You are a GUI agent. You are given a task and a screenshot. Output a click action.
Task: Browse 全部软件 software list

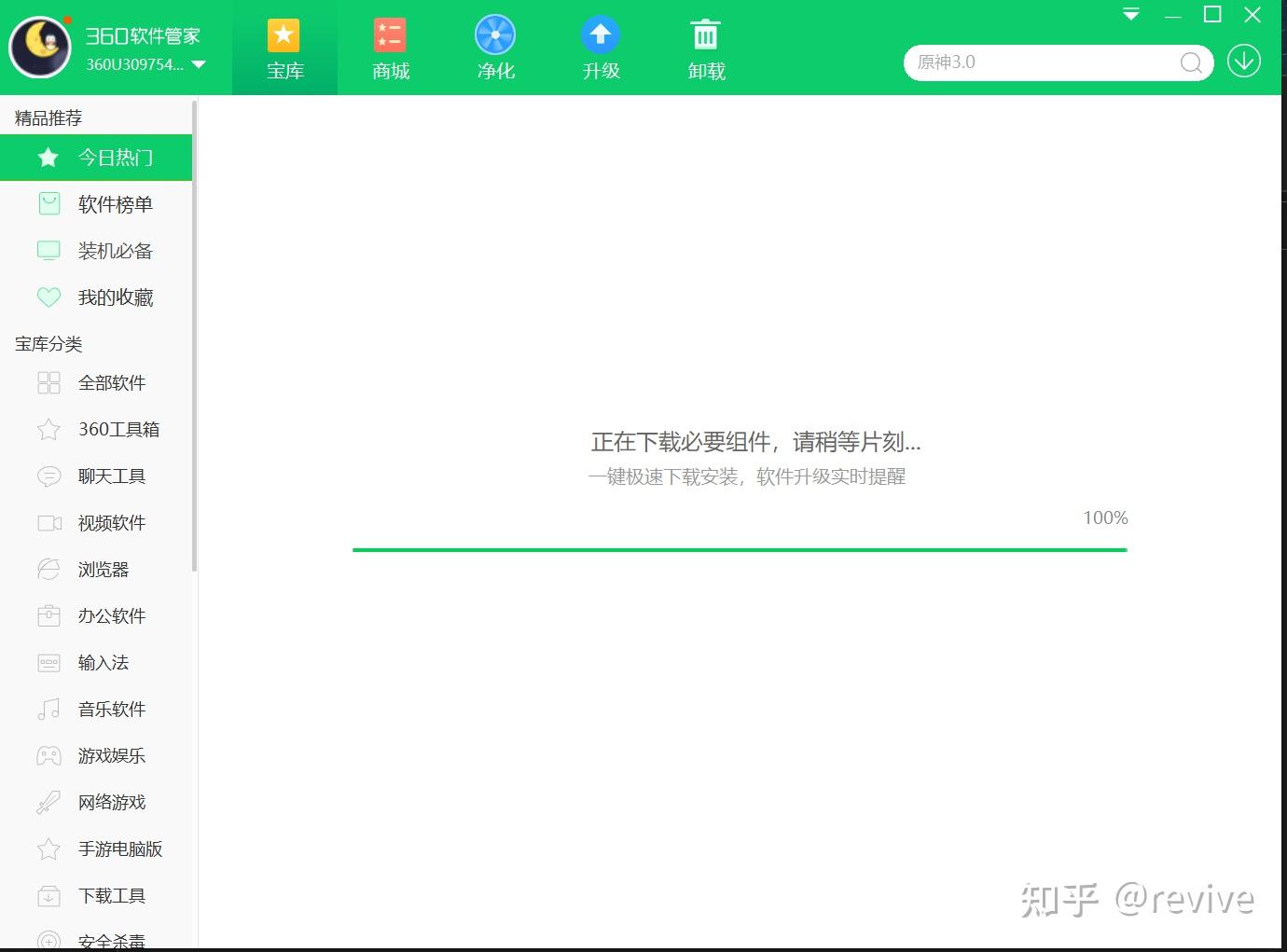[x=96, y=382]
